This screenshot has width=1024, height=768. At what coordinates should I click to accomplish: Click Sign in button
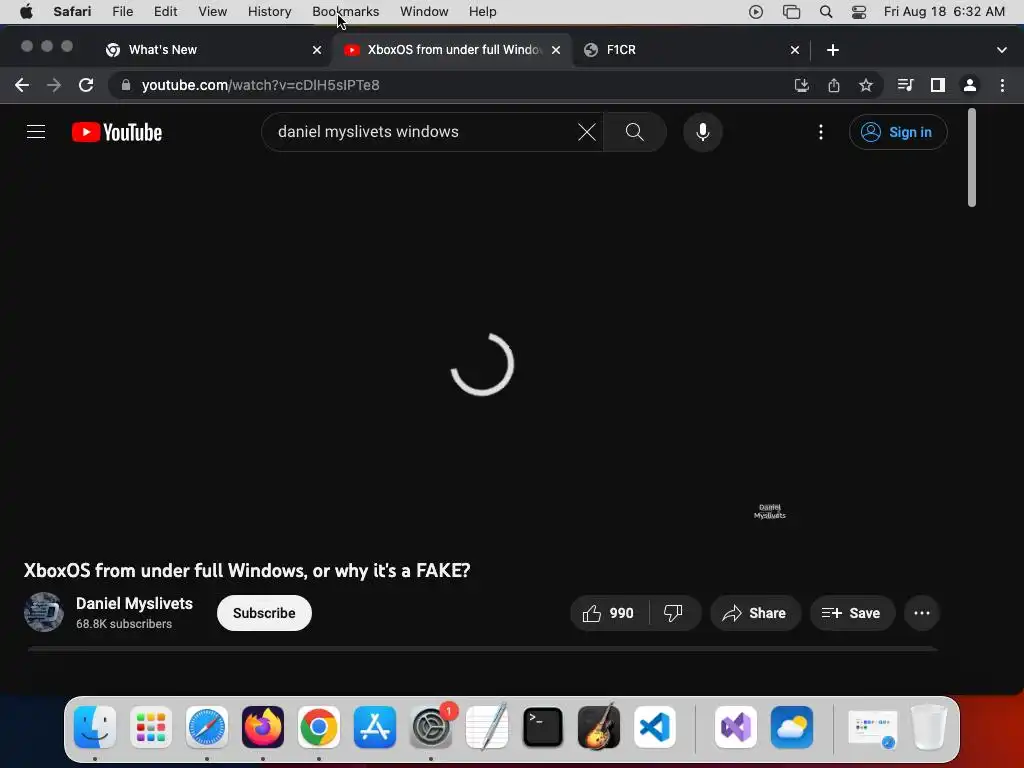(x=898, y=132)
